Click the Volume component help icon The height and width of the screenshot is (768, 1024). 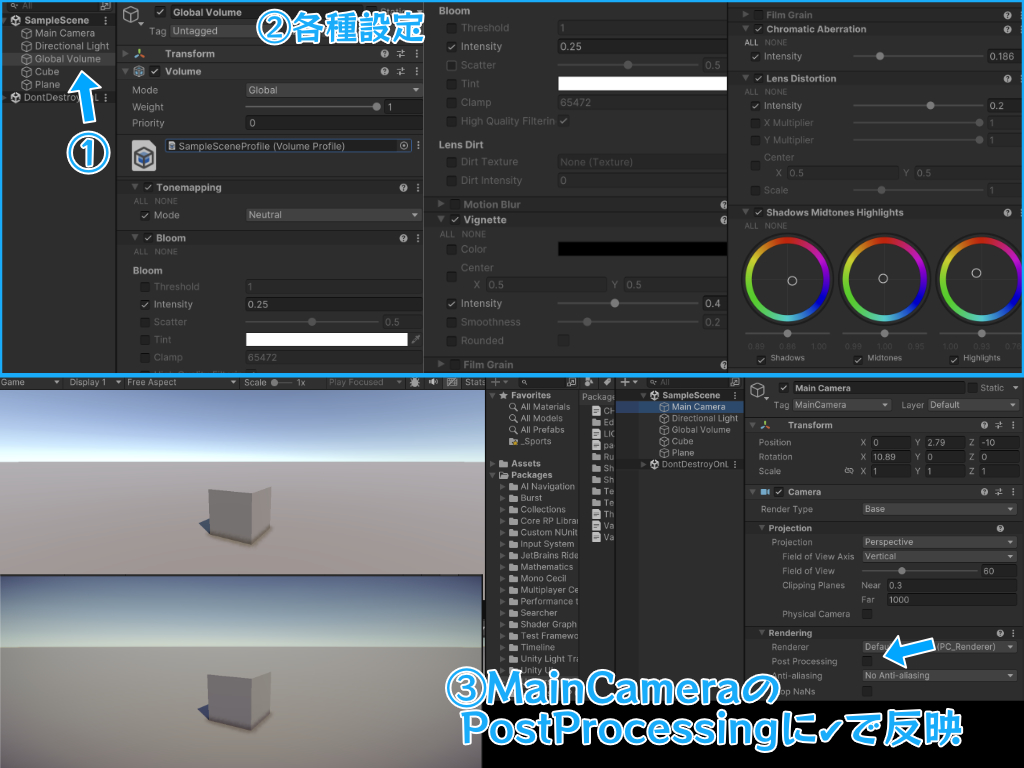(385, 71)
